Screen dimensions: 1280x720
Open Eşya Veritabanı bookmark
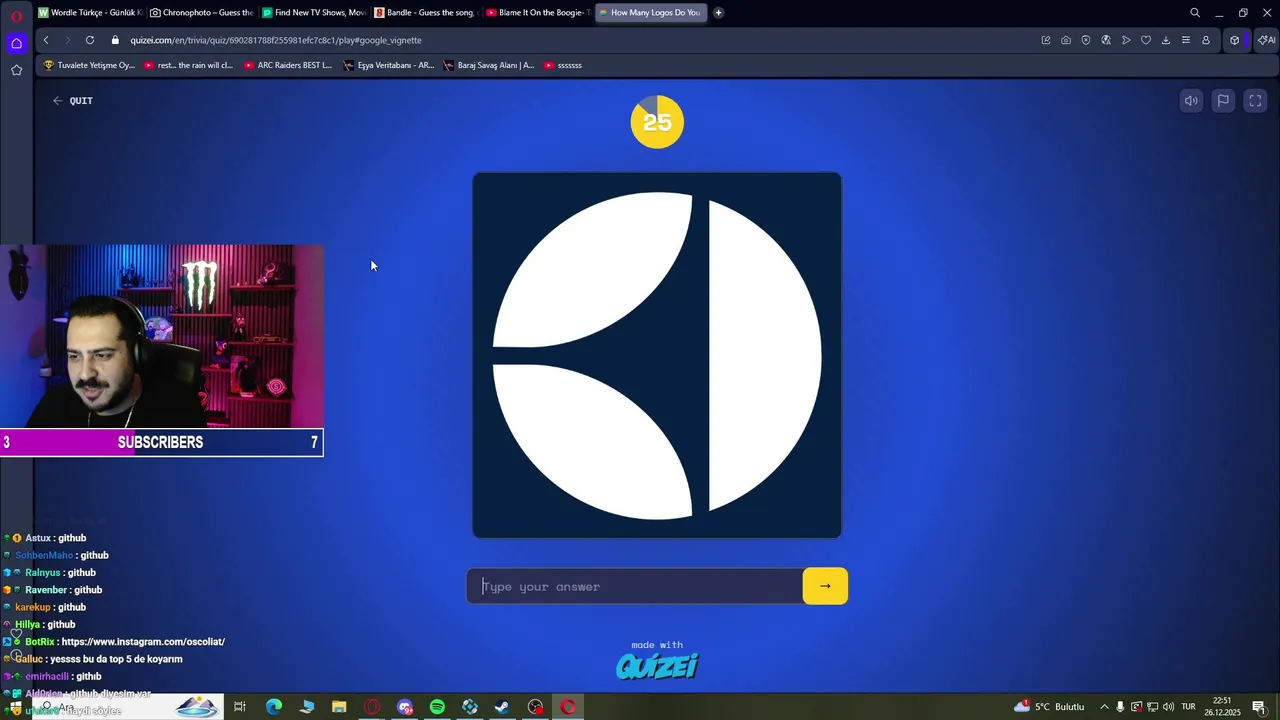coord(388,65)
